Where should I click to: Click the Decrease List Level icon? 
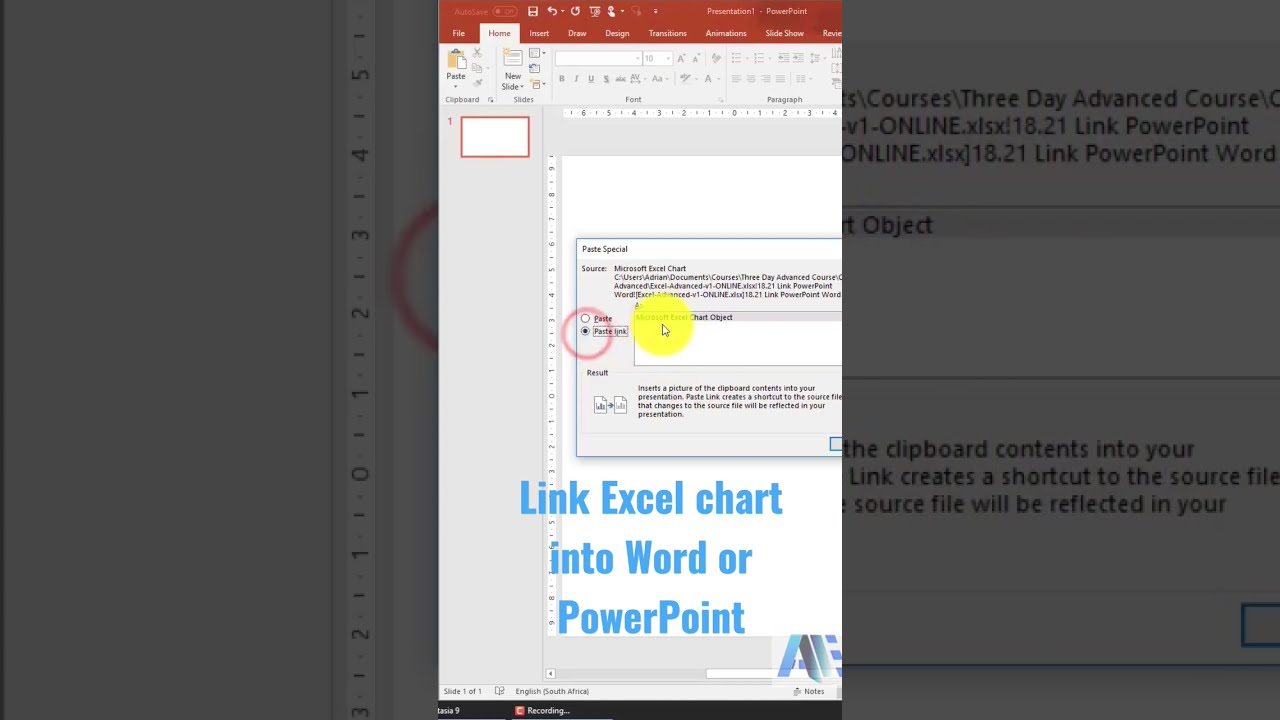point(783,58)
